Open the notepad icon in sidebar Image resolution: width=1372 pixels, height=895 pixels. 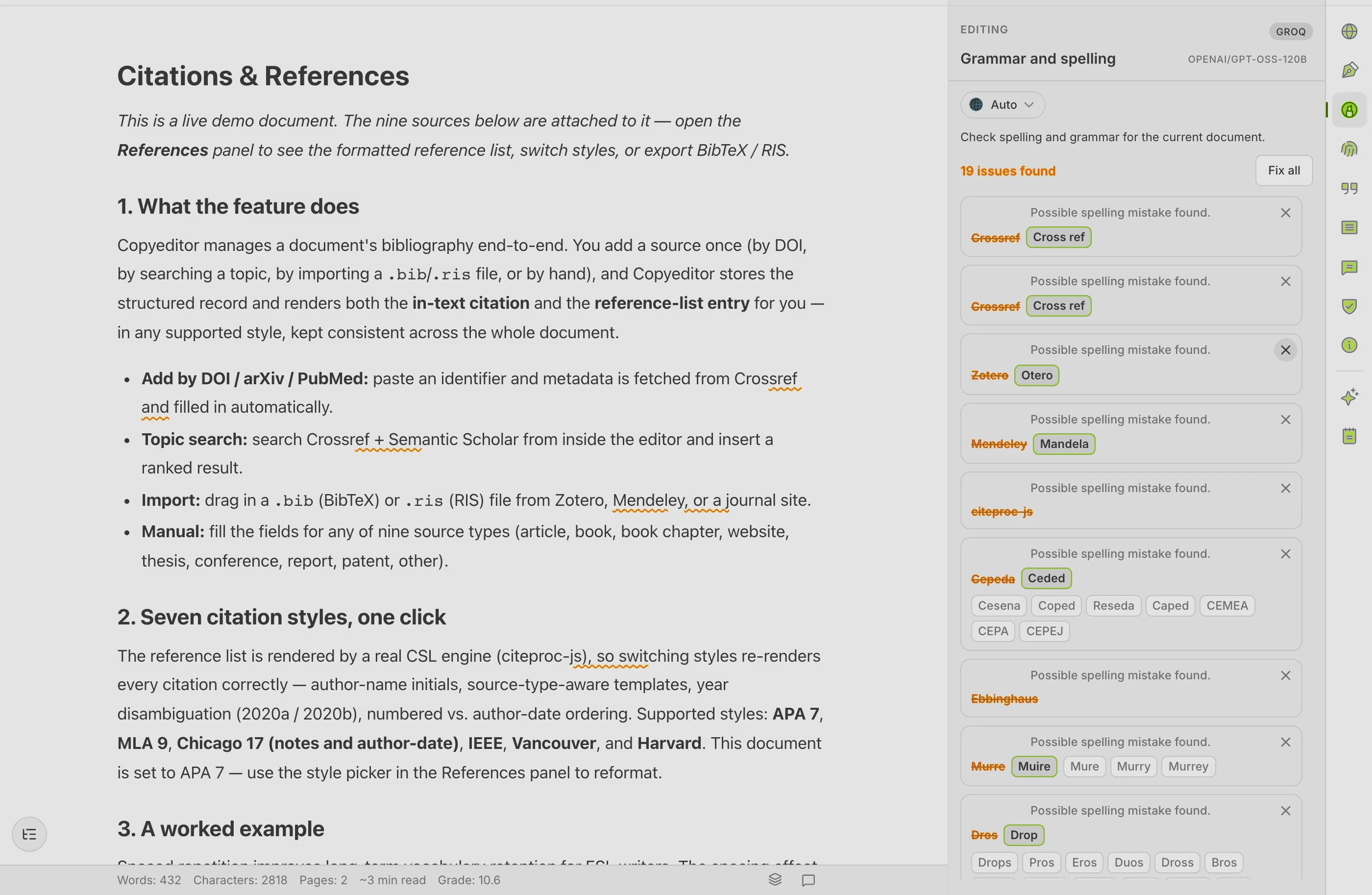1349,436
